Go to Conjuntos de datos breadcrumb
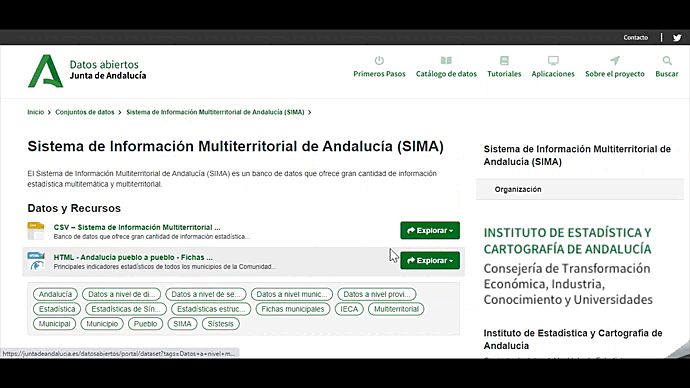The image size is (690, 388). (x=84, y=112)
